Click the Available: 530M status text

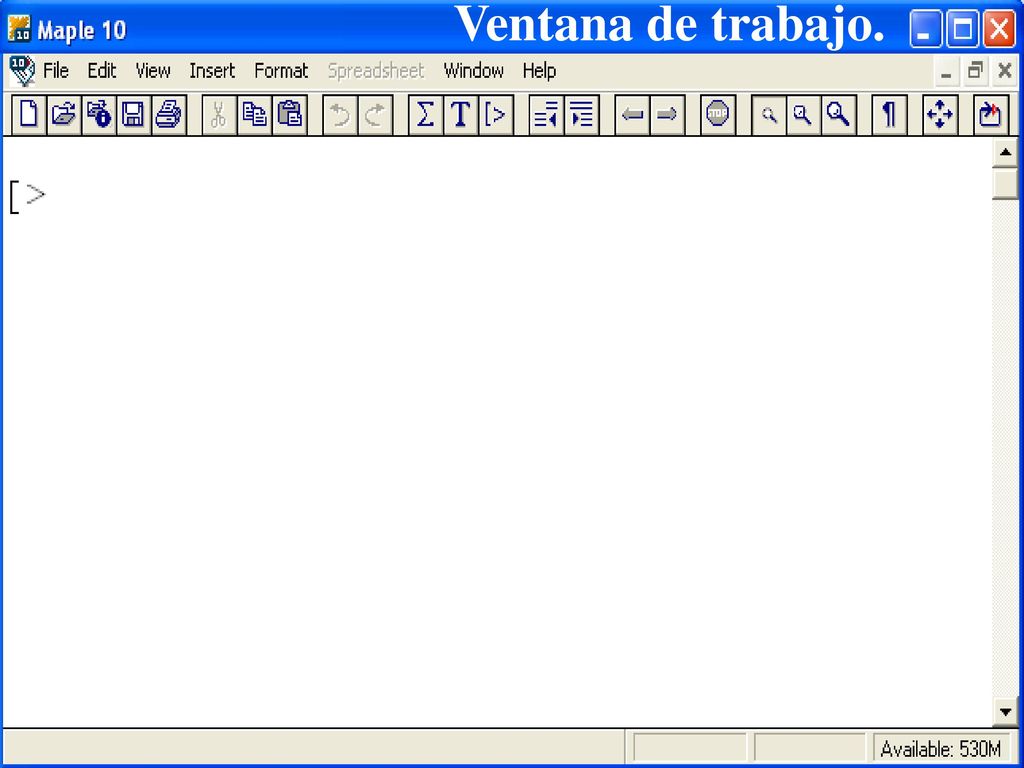[940, 748]
